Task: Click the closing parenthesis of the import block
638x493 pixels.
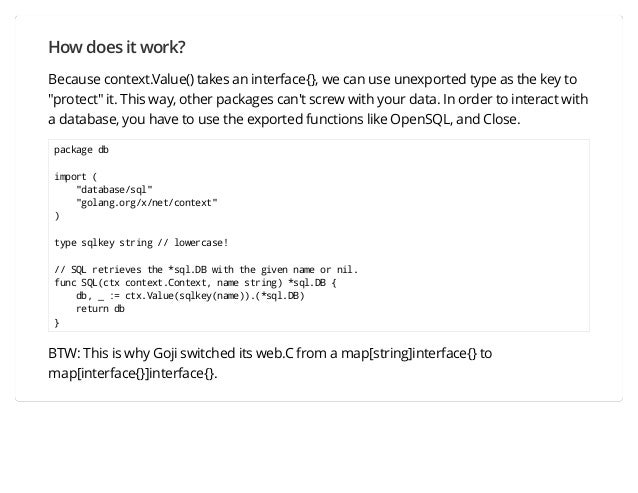Action: (57, 216)
